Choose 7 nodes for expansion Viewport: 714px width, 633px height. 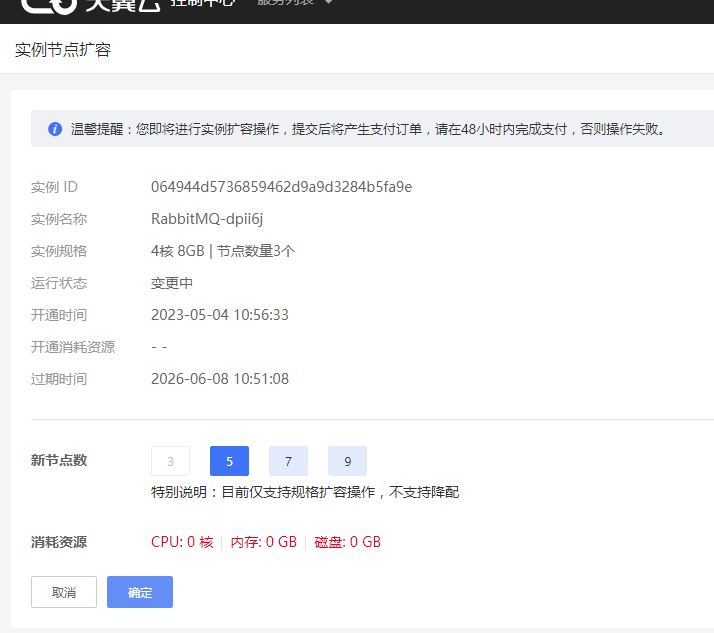[288, 461]
